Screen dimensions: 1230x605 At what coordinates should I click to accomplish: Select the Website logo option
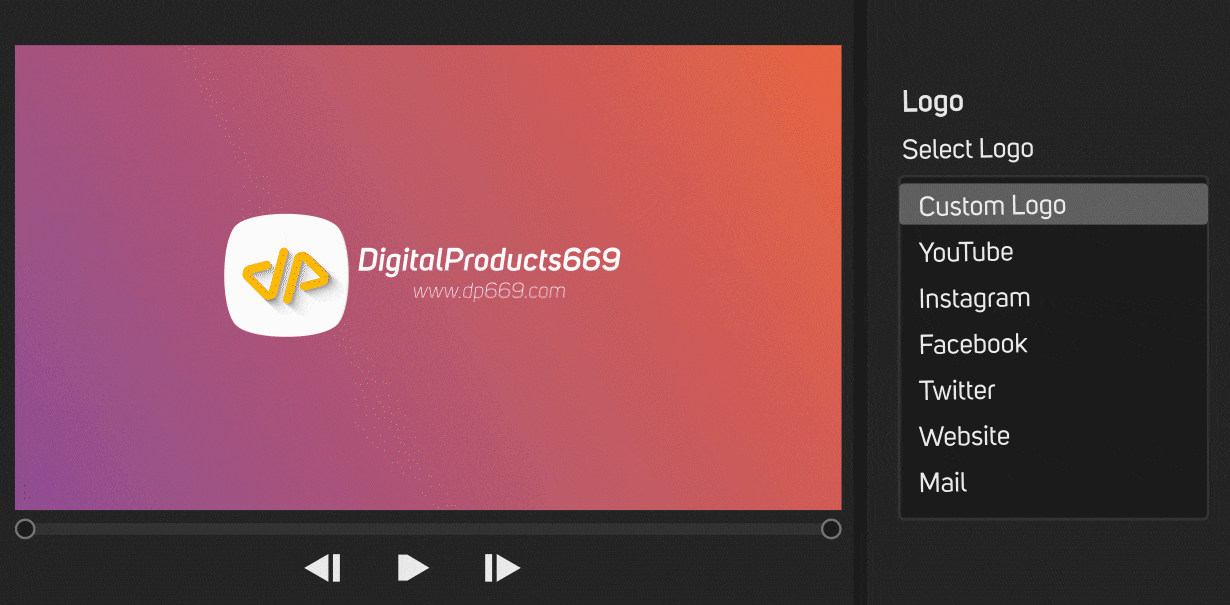(x=964, y=436)
